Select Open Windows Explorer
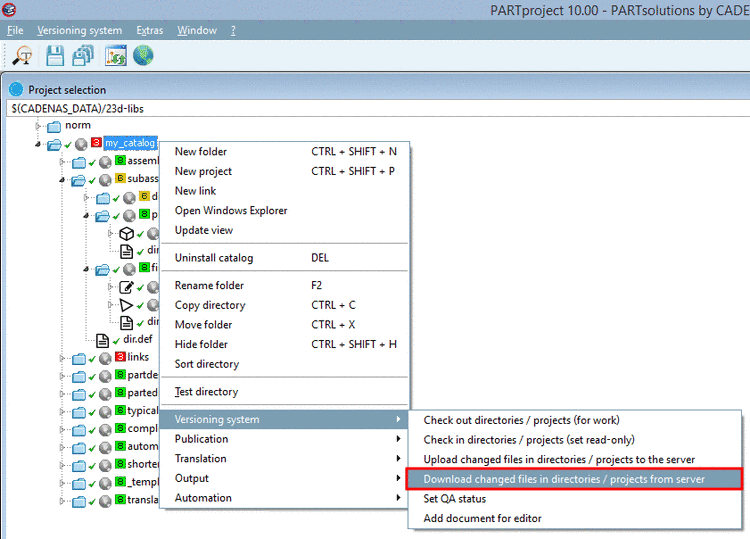This screenshot has width=750, height=539. pos(285,210)
